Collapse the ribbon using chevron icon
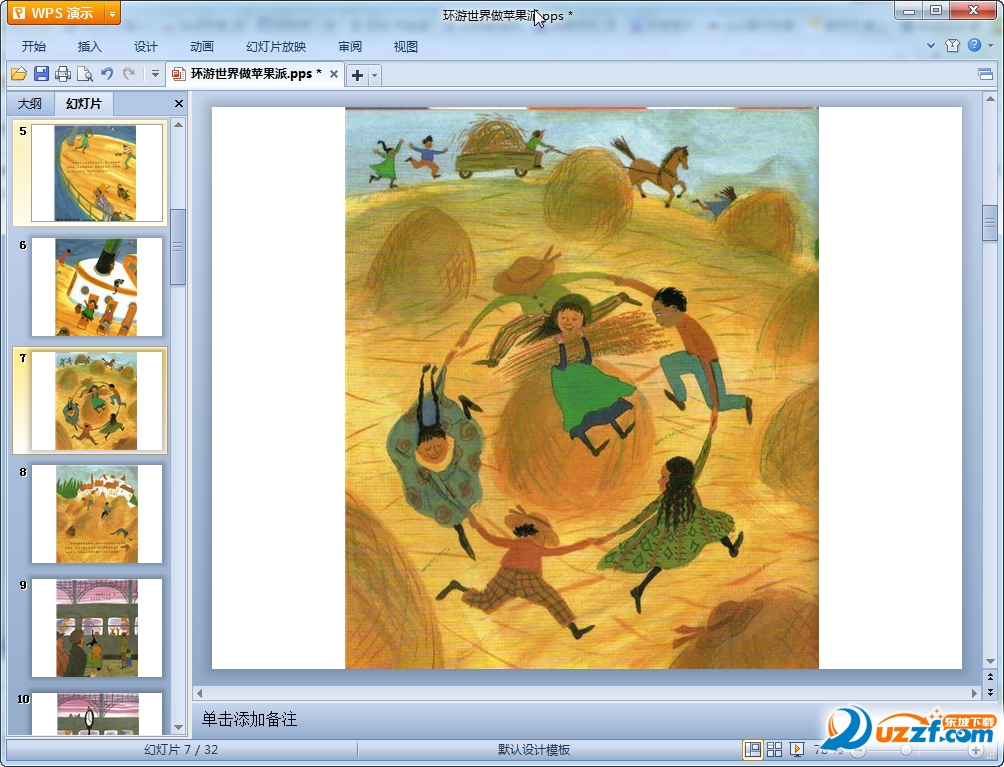Image resolution: width=1004 pixels, height=767 pixels. pos(931,45)
